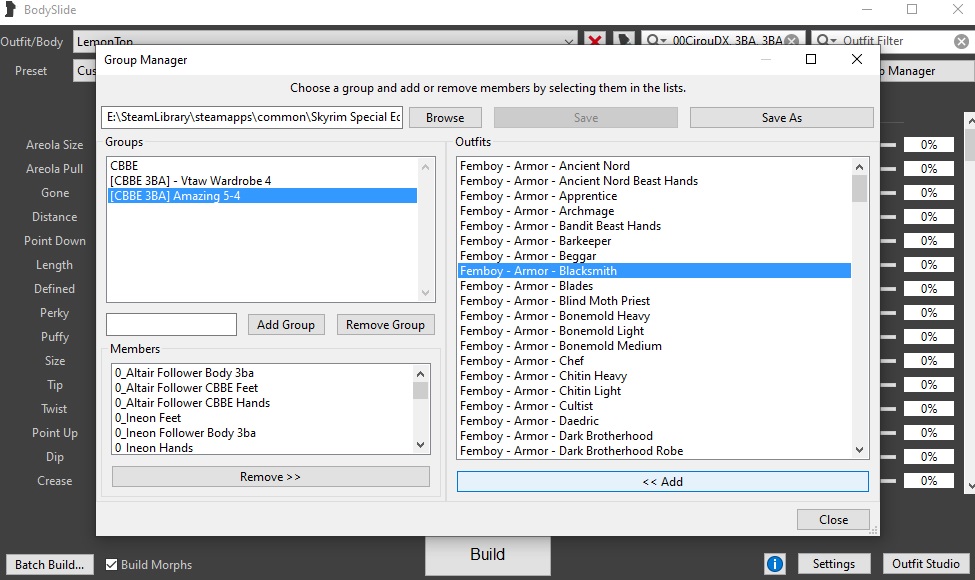Open Outfit Studio
975x580 pixels.
pos(926,564)
